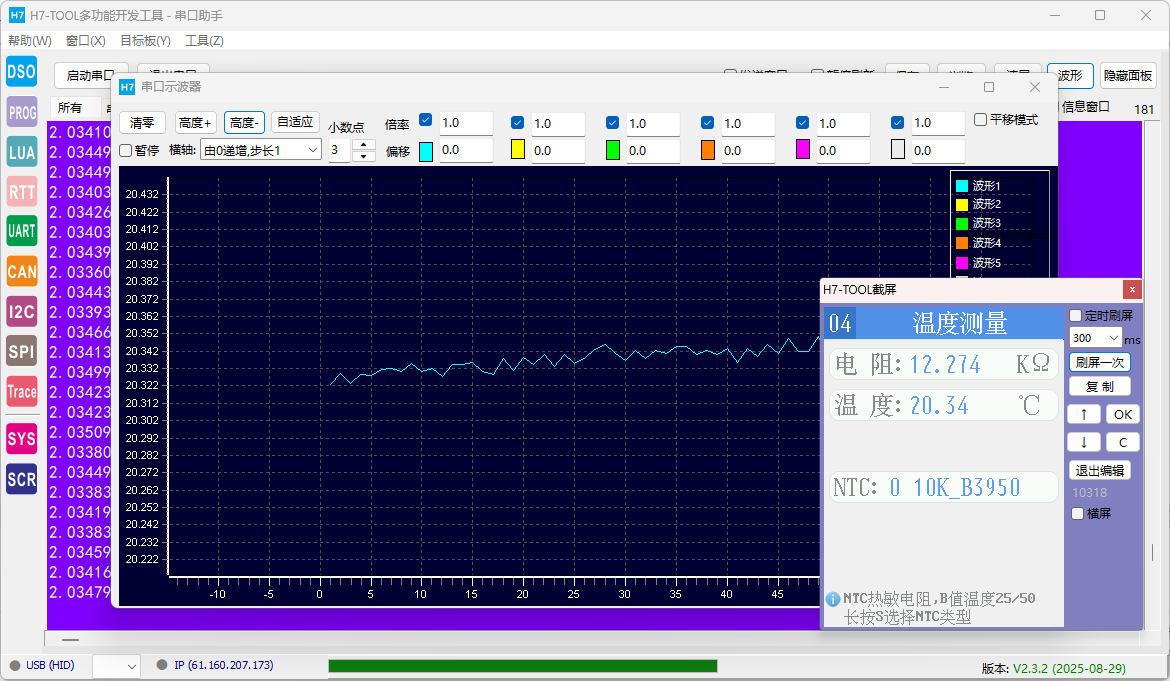Open the 工具(Z) menu

coord(204,41)
